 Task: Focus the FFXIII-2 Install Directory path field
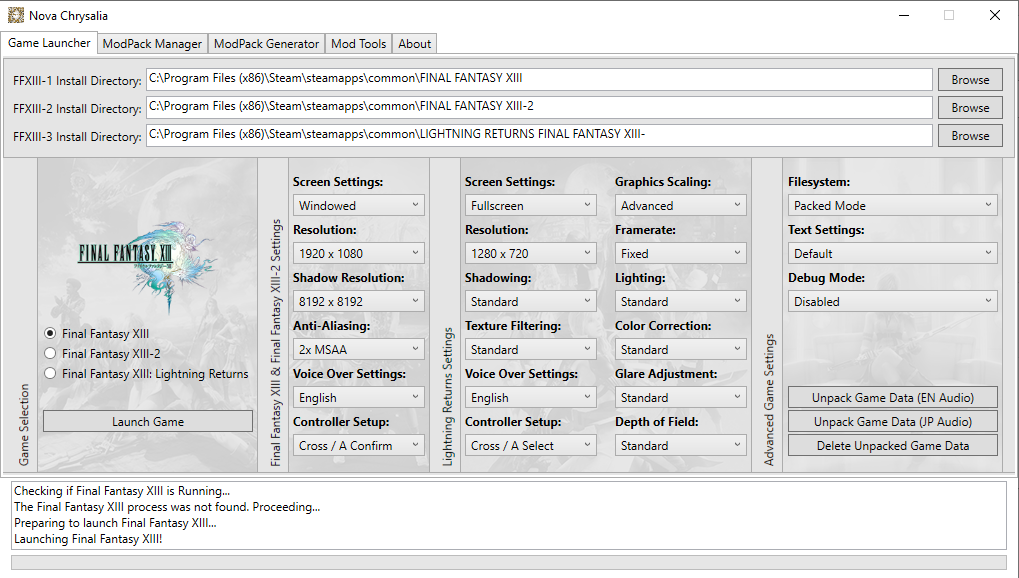pos(539,107)
